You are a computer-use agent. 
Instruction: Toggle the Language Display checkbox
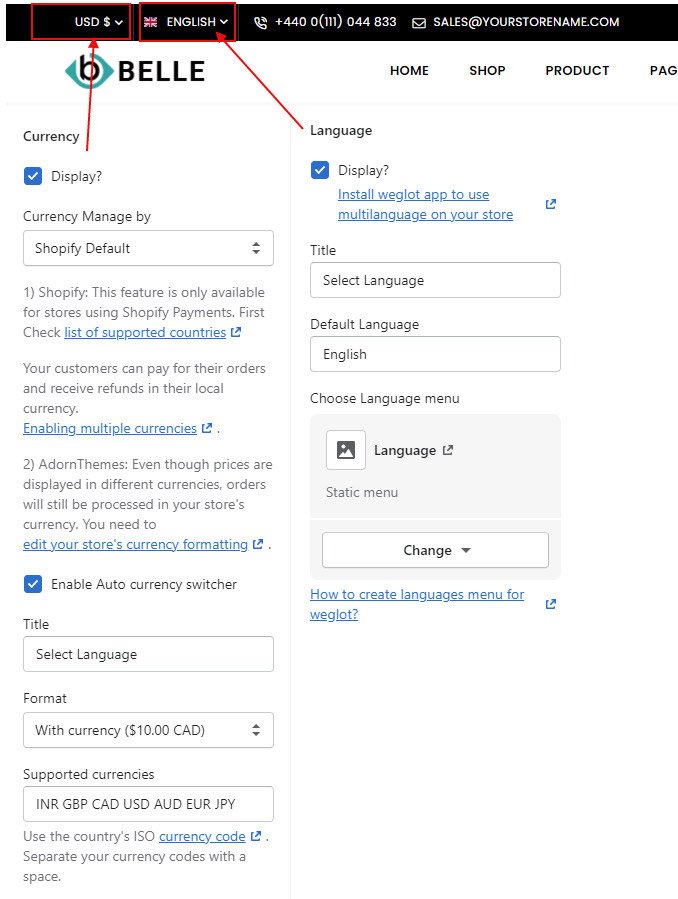[320, 170]
